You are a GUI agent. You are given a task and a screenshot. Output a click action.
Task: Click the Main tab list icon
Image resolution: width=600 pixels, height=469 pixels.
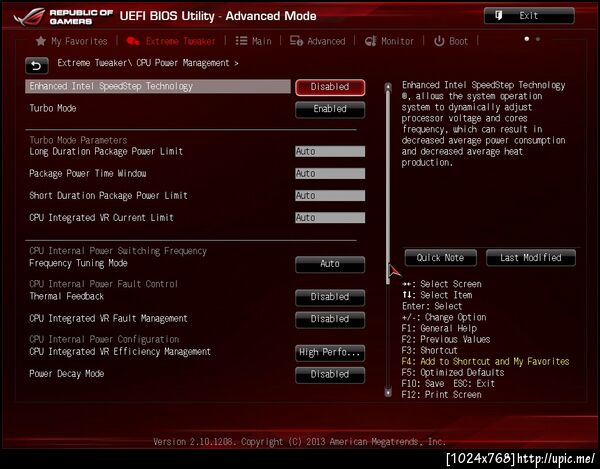[x=241, y=41]
